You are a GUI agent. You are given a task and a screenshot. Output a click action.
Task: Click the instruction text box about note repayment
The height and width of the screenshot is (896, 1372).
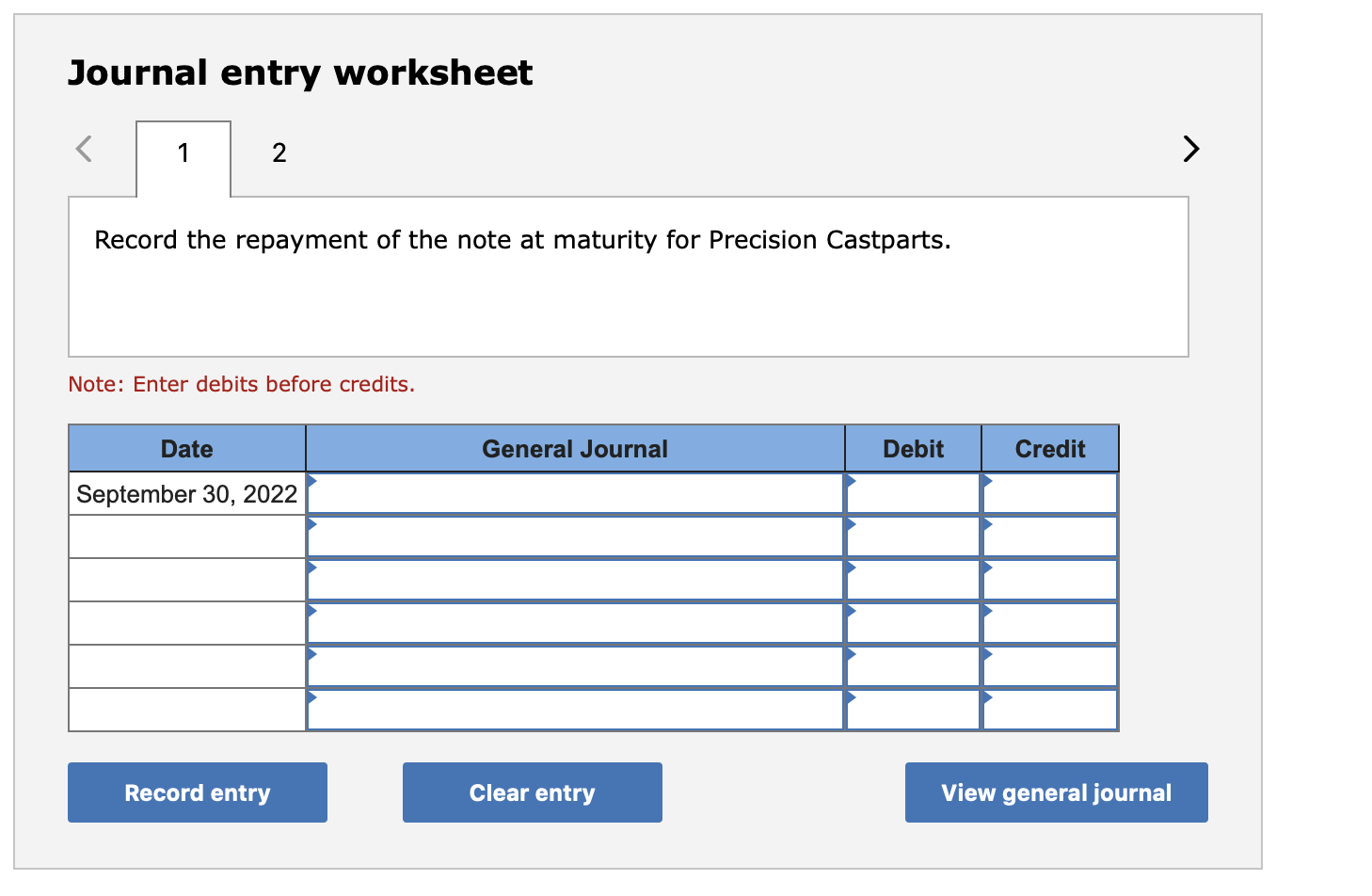pyautogui.click(x=629, y=276)
